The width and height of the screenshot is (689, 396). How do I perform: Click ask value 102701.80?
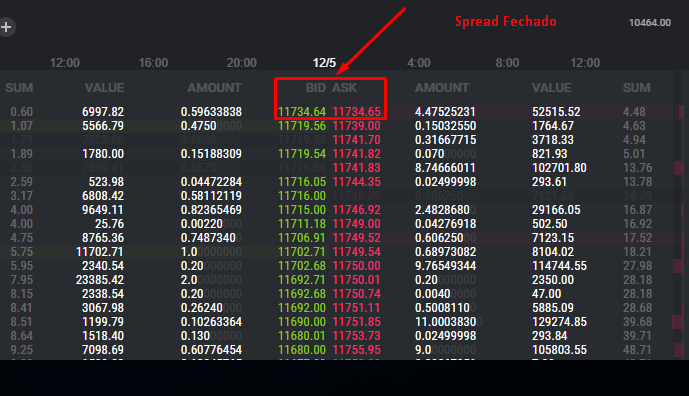coord(559,168)
